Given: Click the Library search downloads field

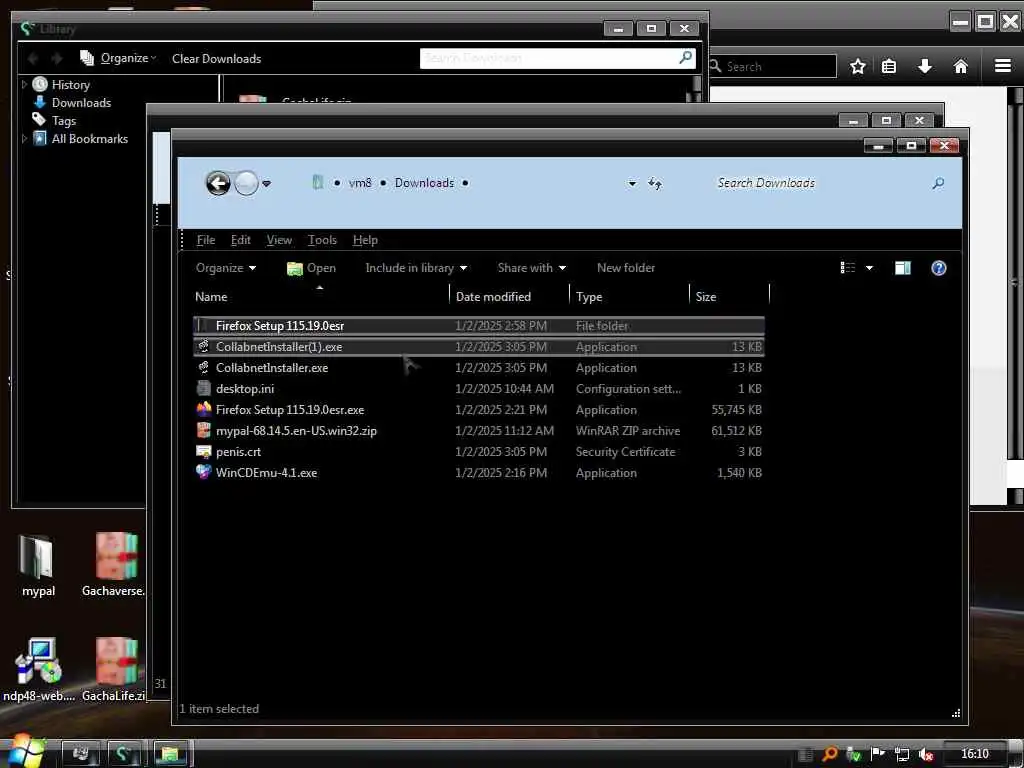Looking at the screenshot, I should (x=557, y=58).
